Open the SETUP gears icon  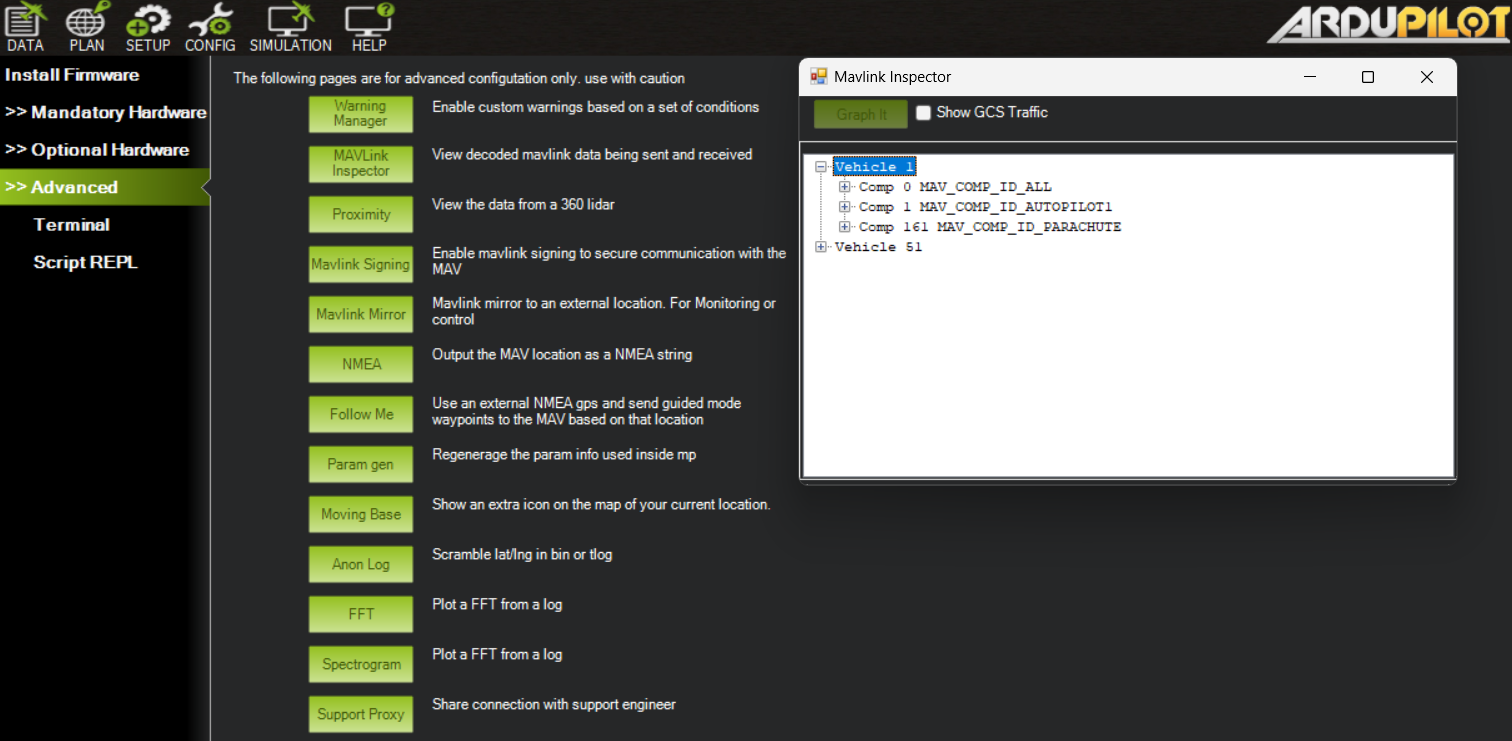pos(148,27)
